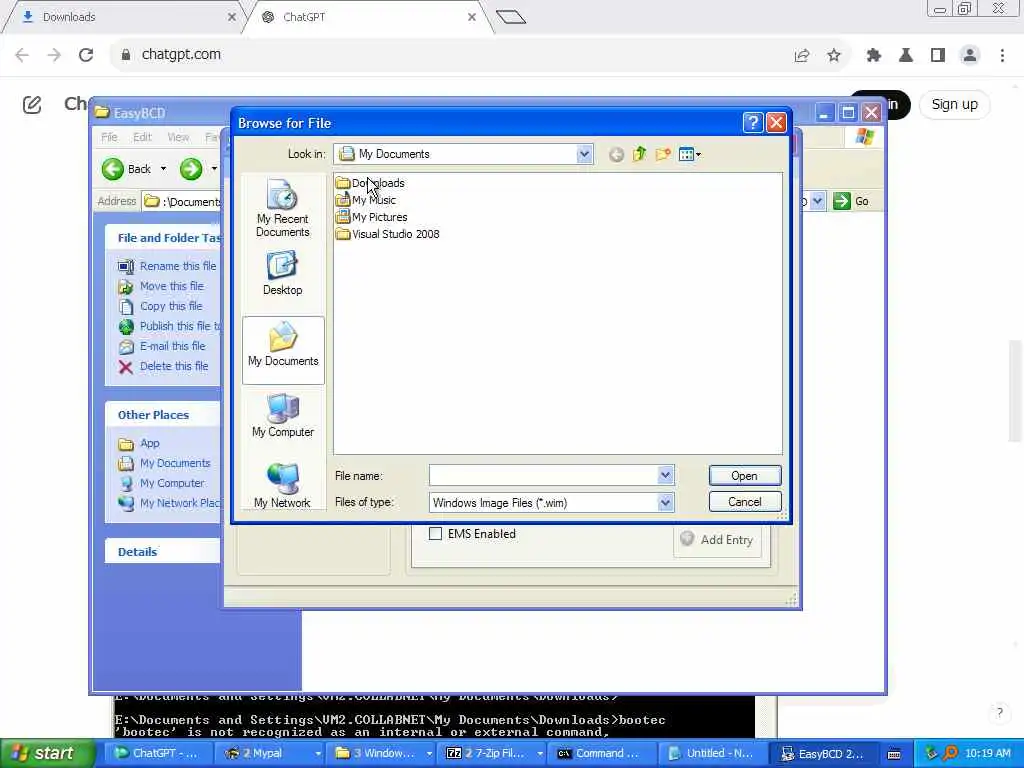Toggle the EMS Enabled checkbox

click(x=435, y=534)
